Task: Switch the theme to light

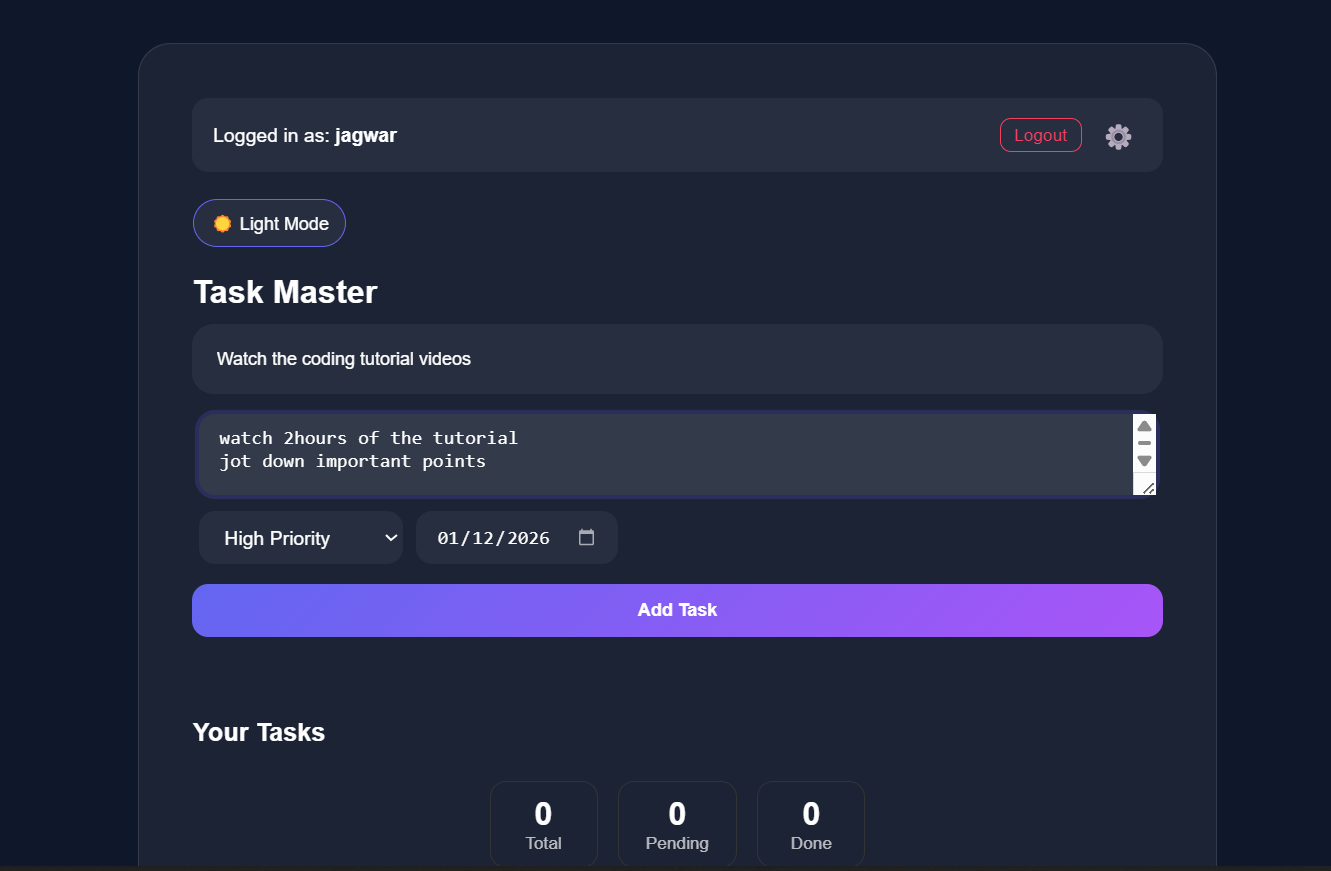Action: click(x=269, y=223)
